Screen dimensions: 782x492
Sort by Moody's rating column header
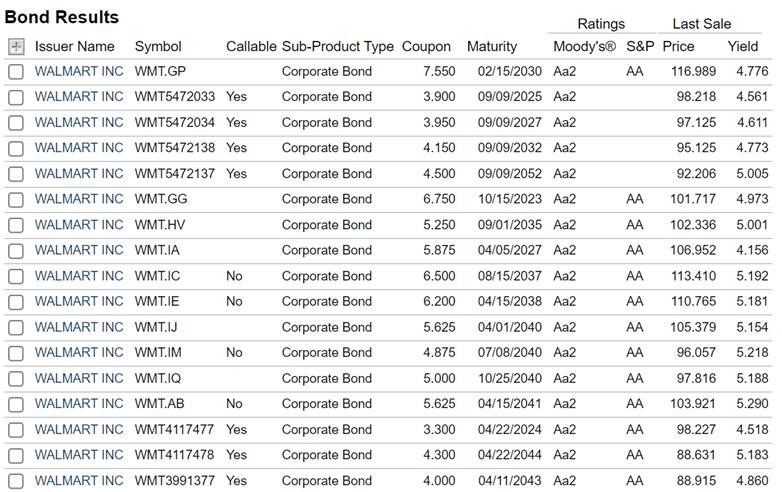coord(585,46)
